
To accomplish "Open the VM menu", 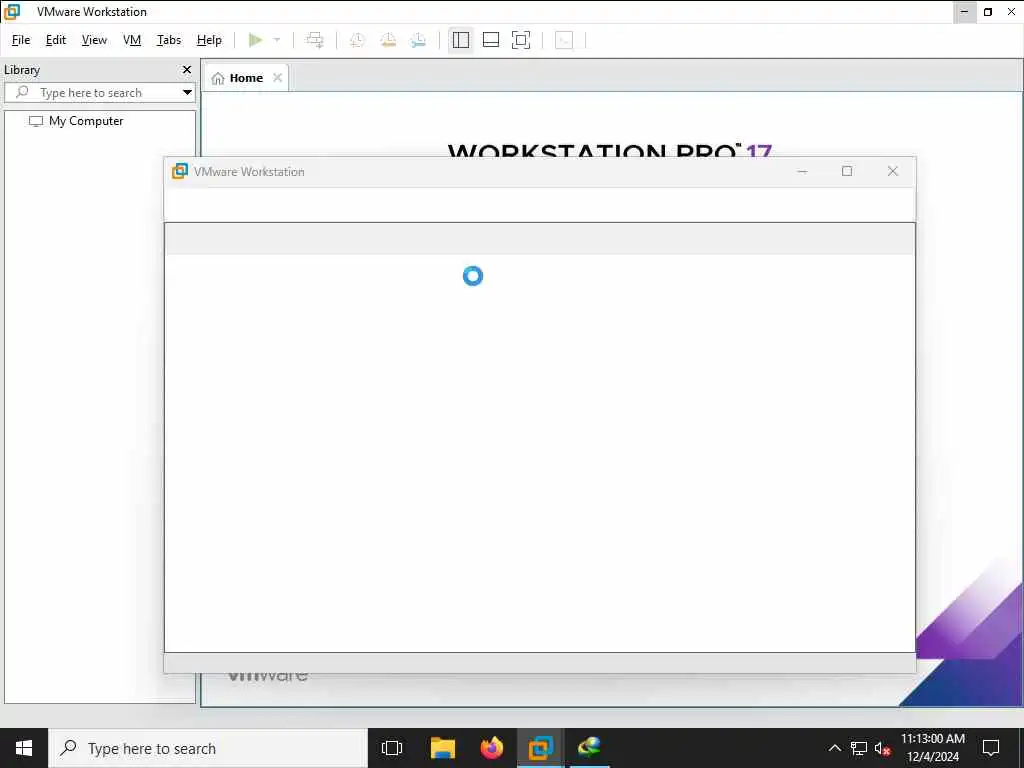I will (x=132, y=40).
